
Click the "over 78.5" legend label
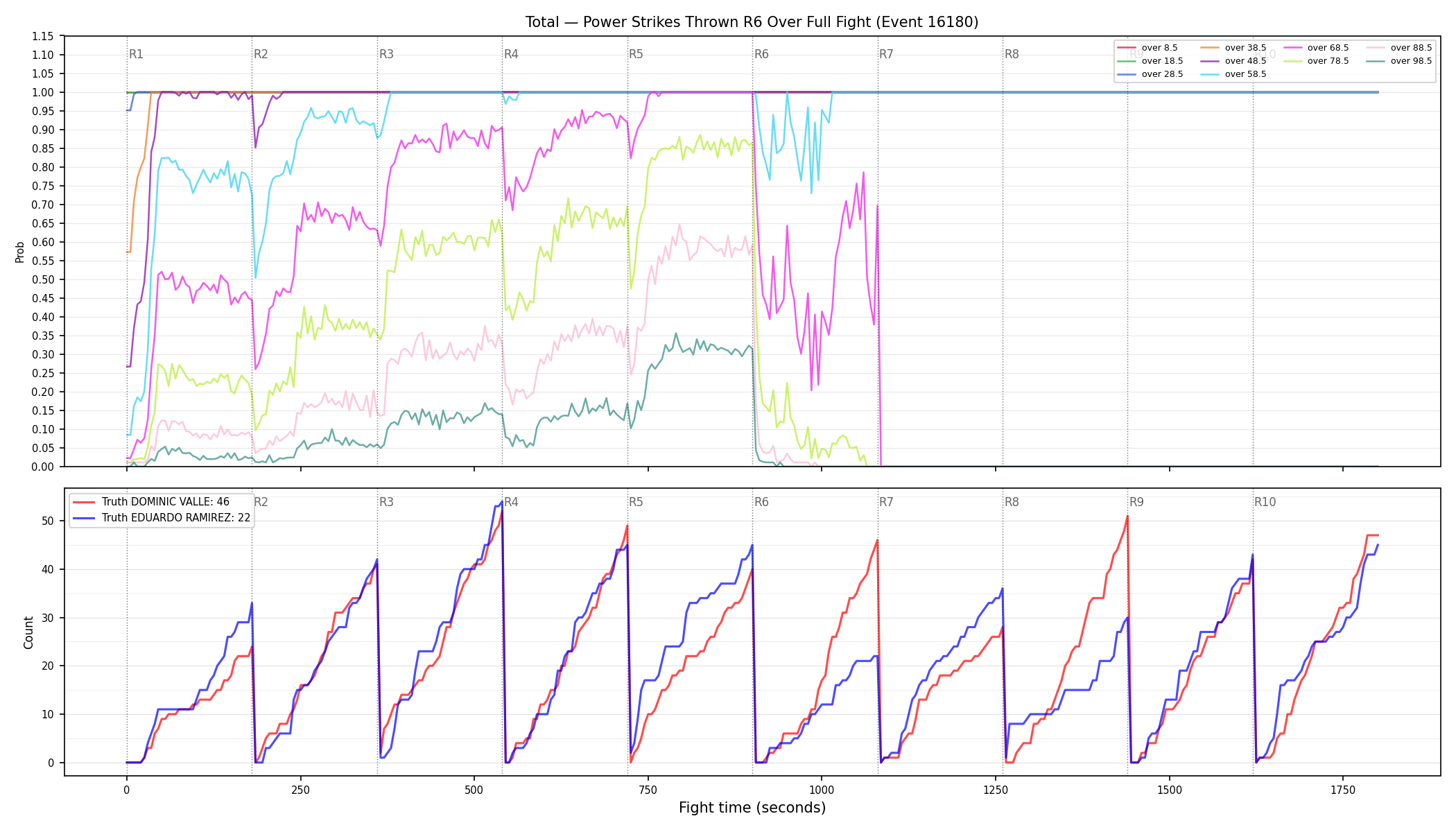tap(1328, 61)
